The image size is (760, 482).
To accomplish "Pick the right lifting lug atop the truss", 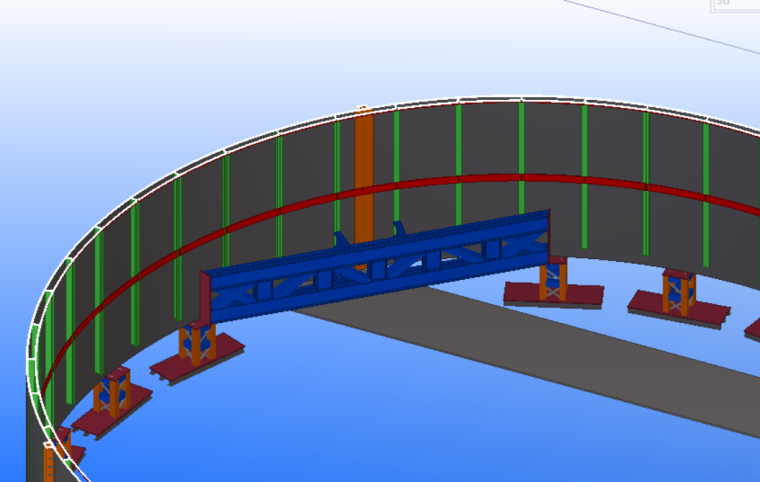I will [x=399, y=229].
